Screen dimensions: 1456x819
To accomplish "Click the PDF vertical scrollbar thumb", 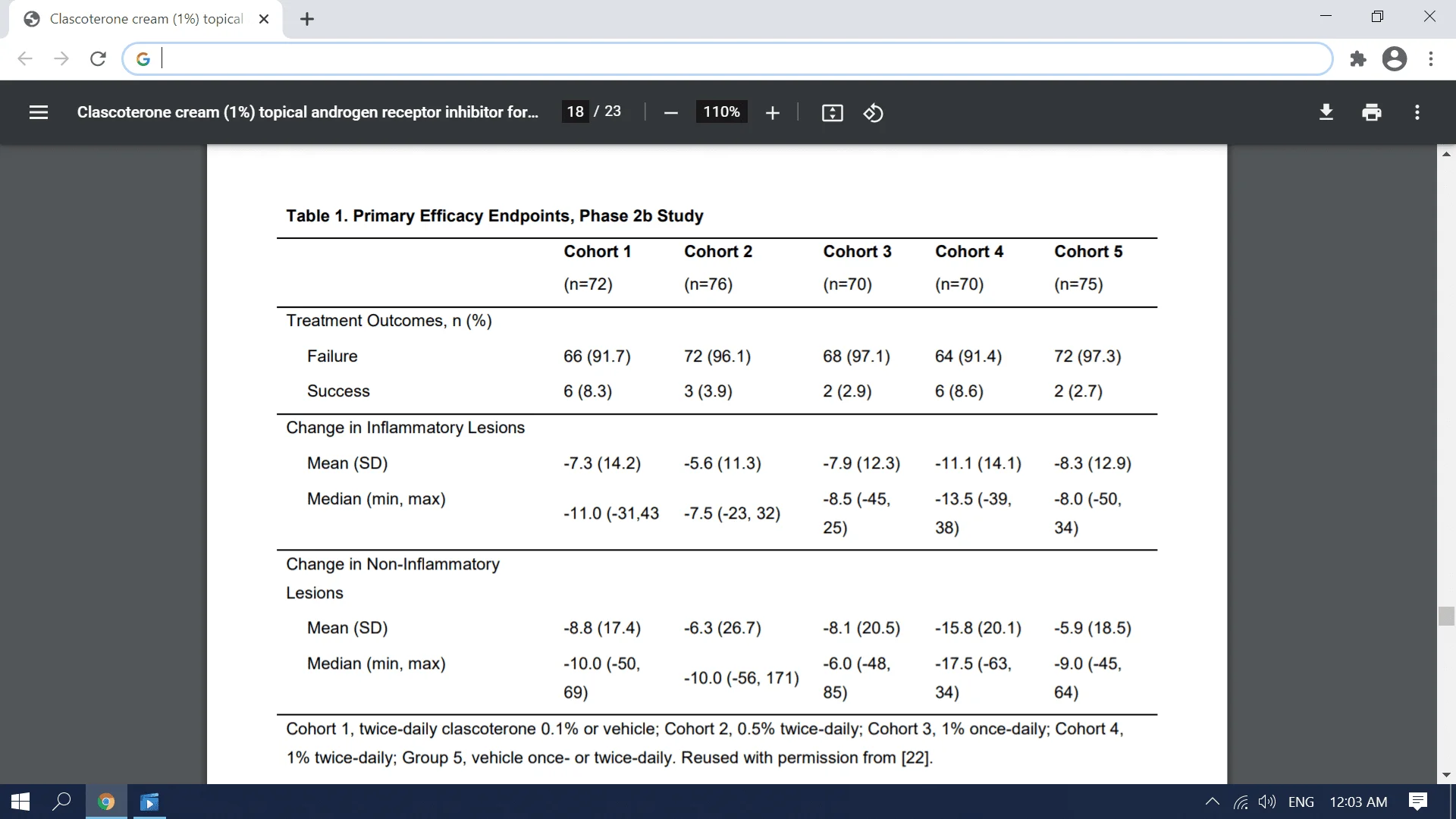I will (1446, 616).
